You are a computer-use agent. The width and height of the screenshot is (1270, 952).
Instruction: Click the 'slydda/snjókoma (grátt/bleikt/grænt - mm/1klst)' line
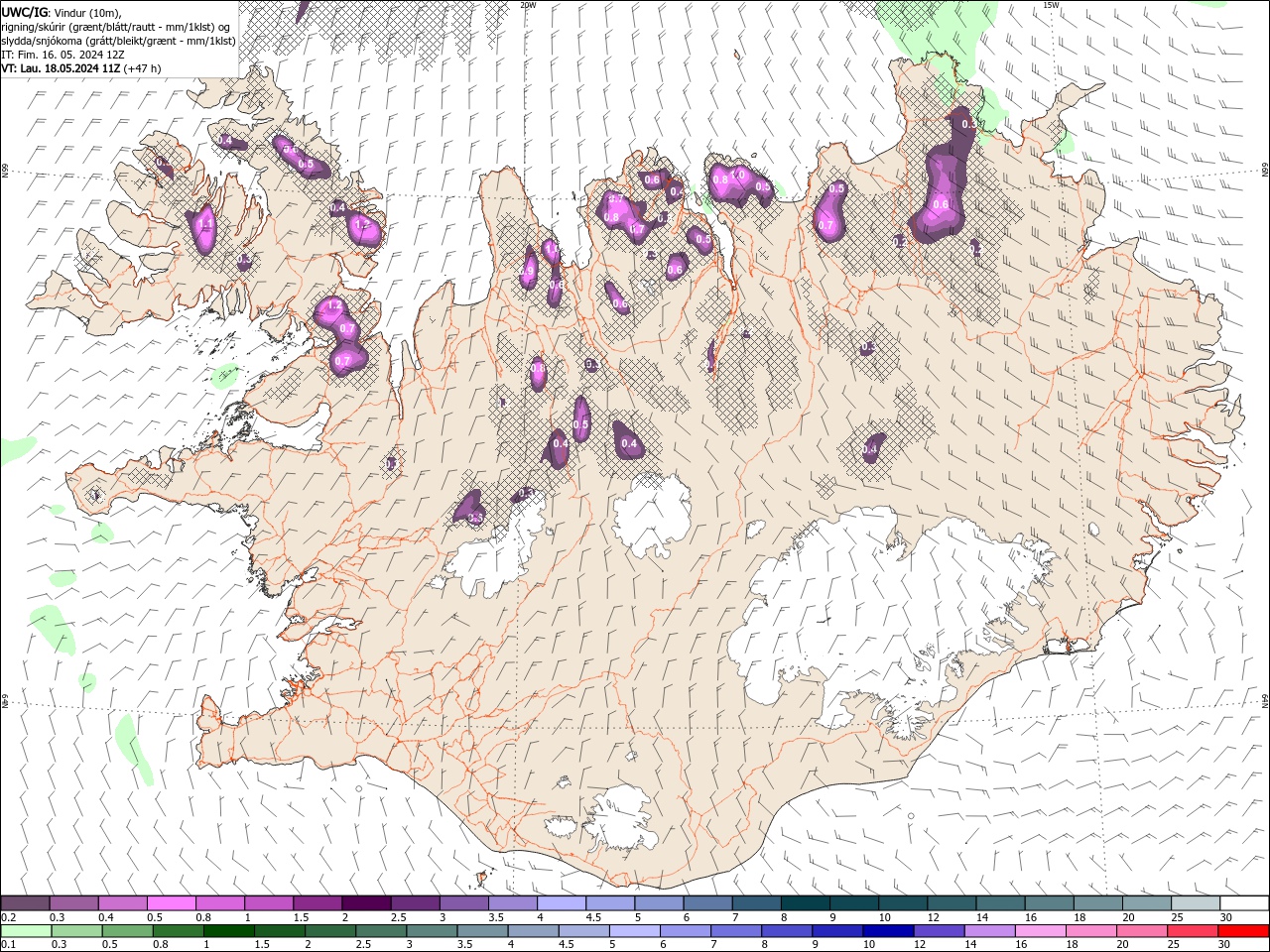(119, 41)
